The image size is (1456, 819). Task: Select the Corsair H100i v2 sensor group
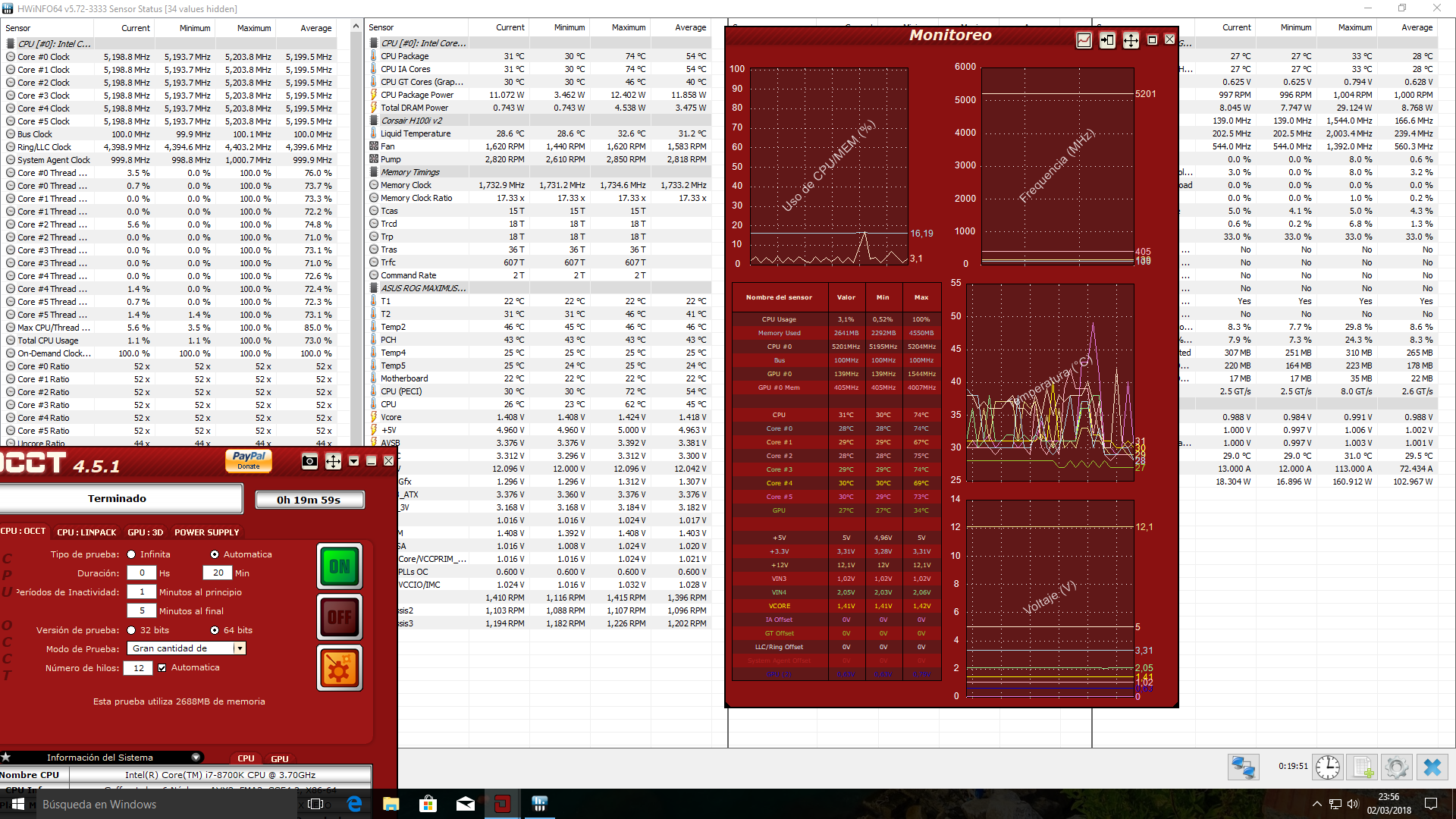(x=412, y=121)
